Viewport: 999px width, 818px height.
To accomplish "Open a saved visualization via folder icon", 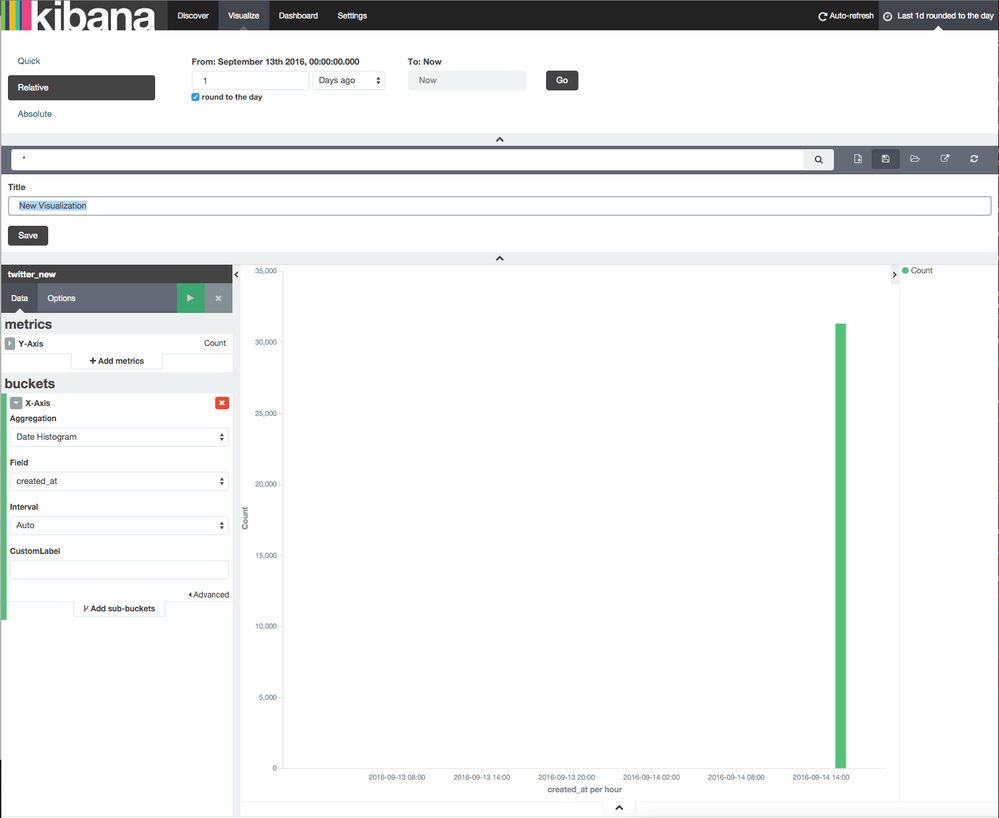I will 914,158.
